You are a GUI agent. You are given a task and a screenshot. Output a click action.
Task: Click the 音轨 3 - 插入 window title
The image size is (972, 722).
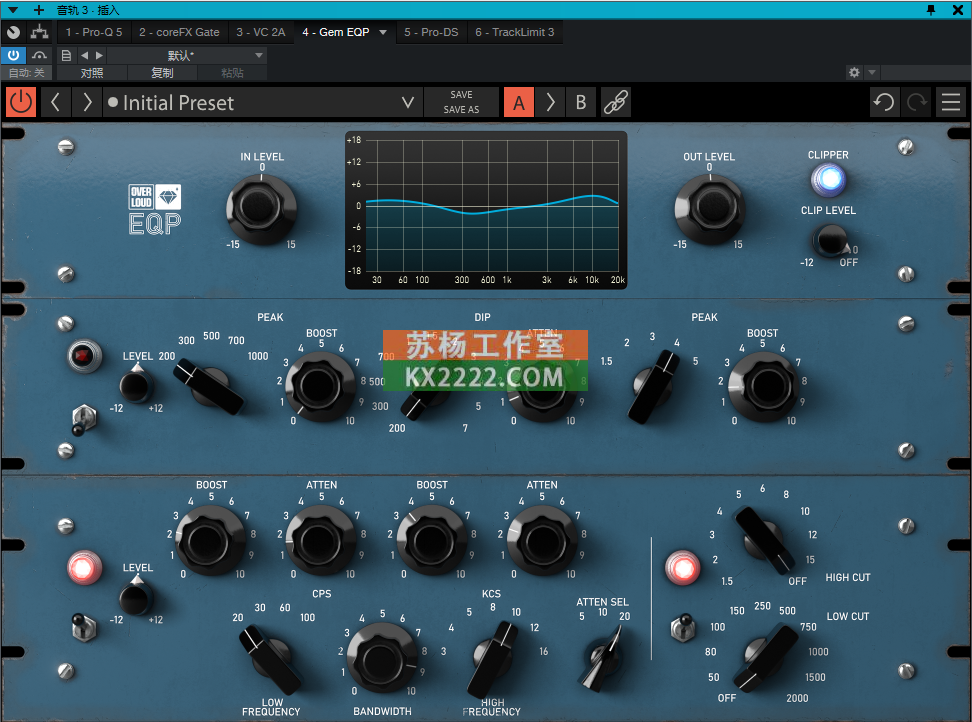click(87, 10)
